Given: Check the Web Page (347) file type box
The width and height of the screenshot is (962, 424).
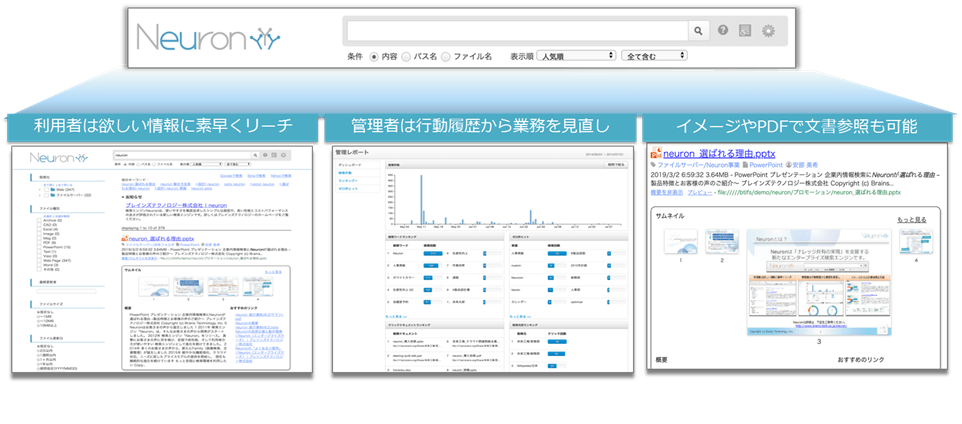Looking at the screenshot, I should (x=39, y=260).
